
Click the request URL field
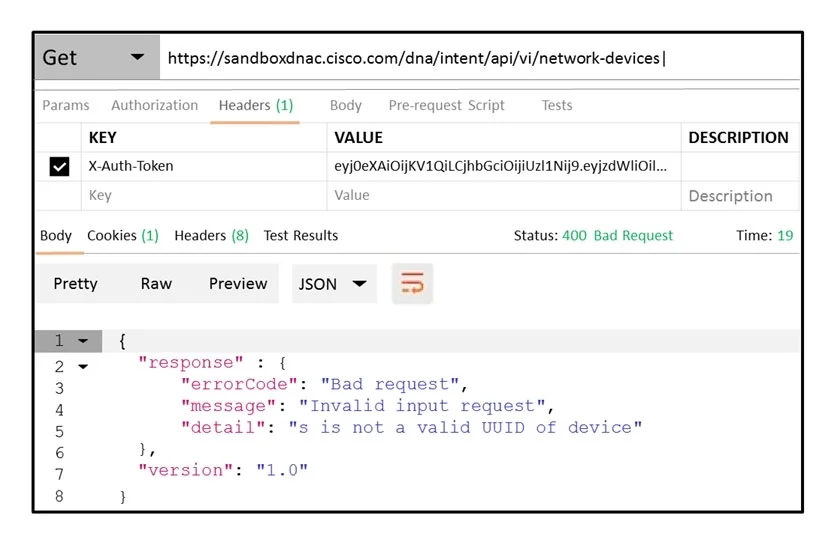click(479, 58)
